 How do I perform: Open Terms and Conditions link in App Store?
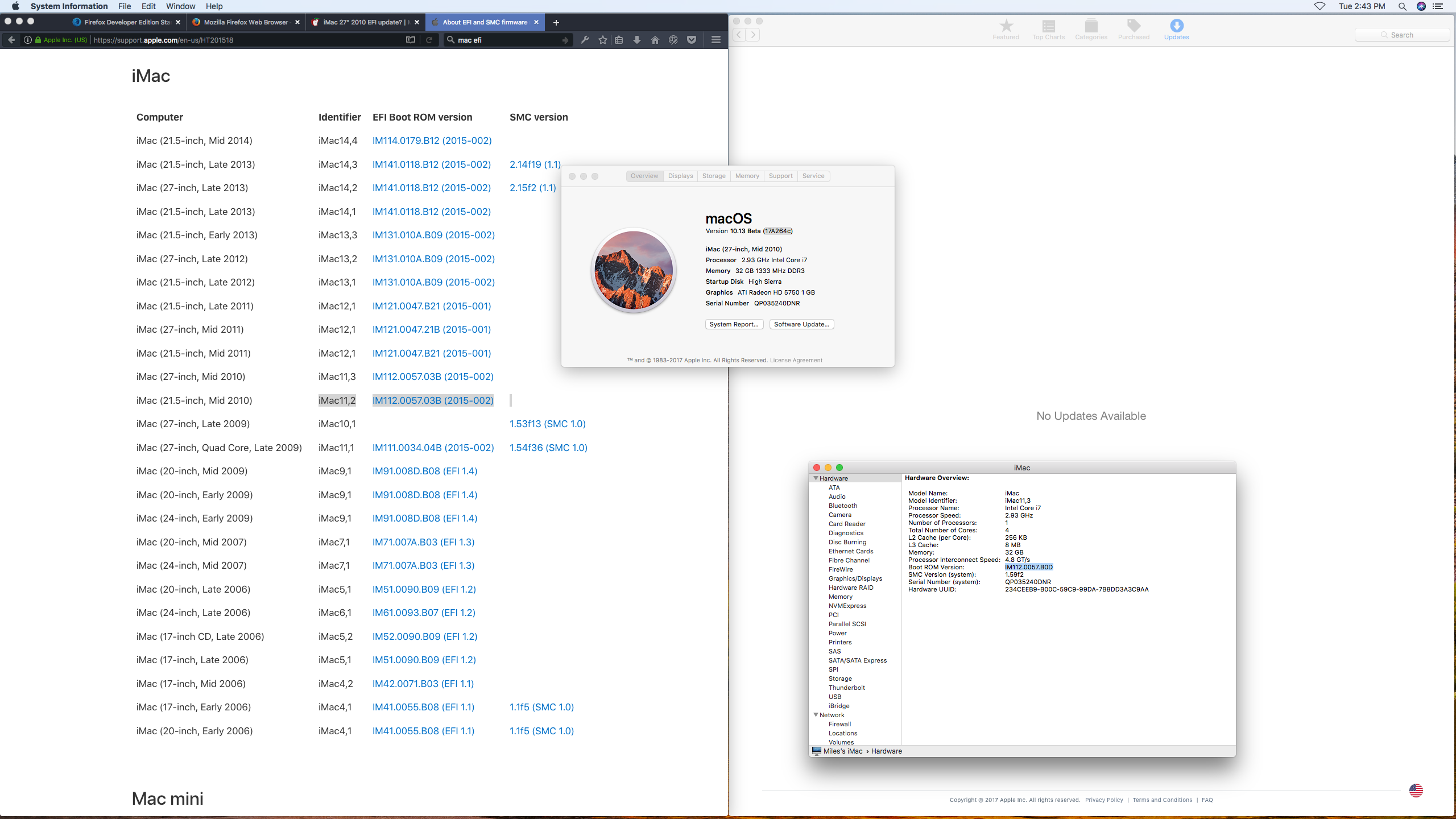1162,800
